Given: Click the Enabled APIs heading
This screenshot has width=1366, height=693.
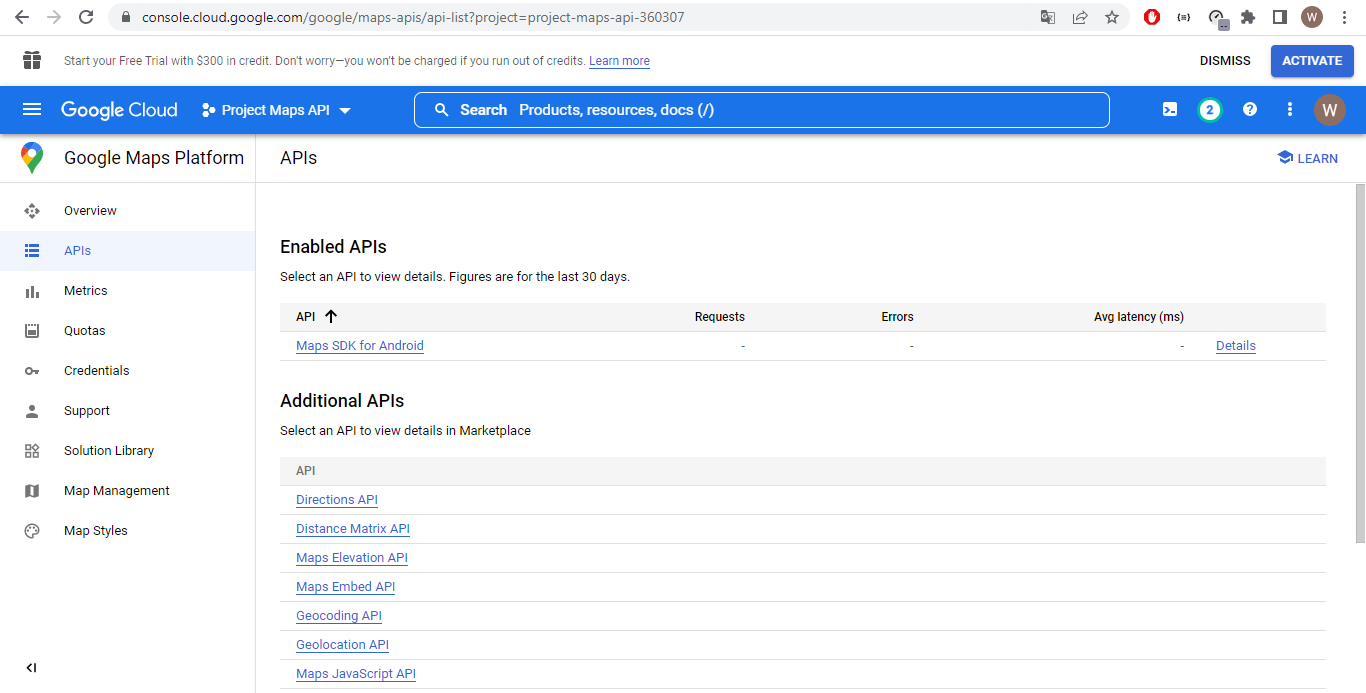Looking at the screenshot, I should point(333,247).
